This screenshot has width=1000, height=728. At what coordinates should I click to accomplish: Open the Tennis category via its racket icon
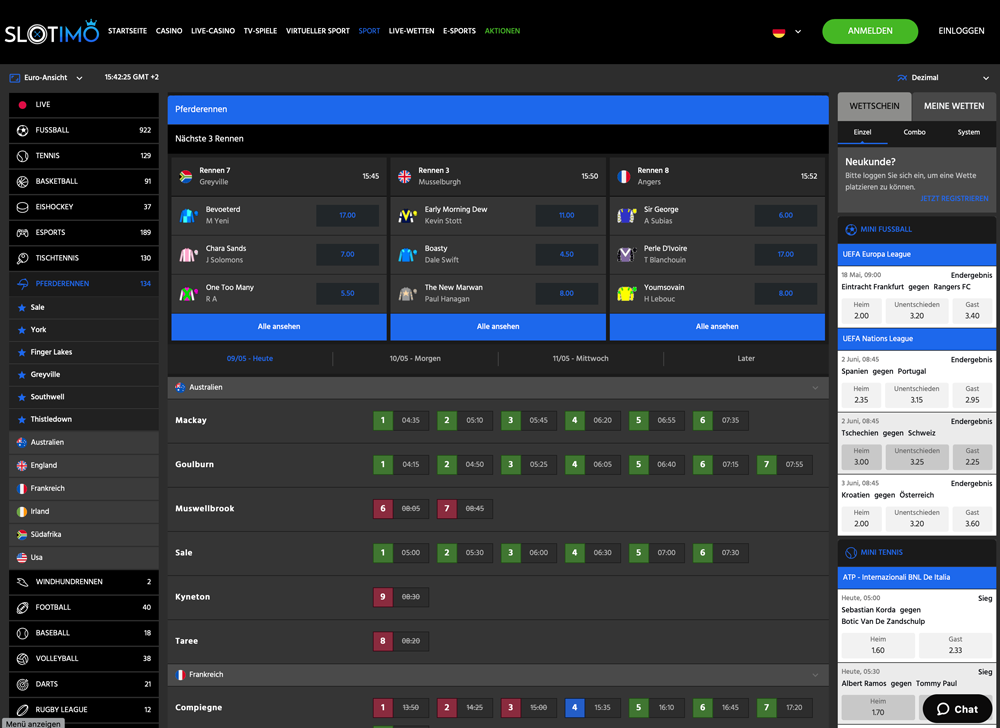22,155
